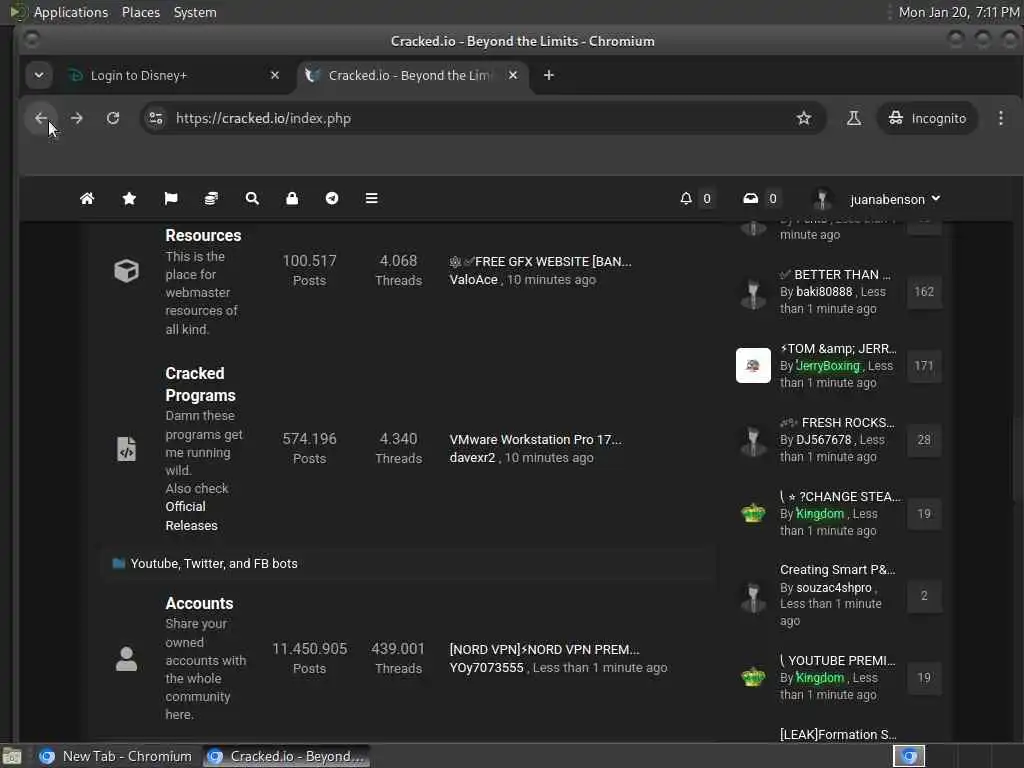
Task: Select the Cracked.io browser tab
Action: pos(413,75)
